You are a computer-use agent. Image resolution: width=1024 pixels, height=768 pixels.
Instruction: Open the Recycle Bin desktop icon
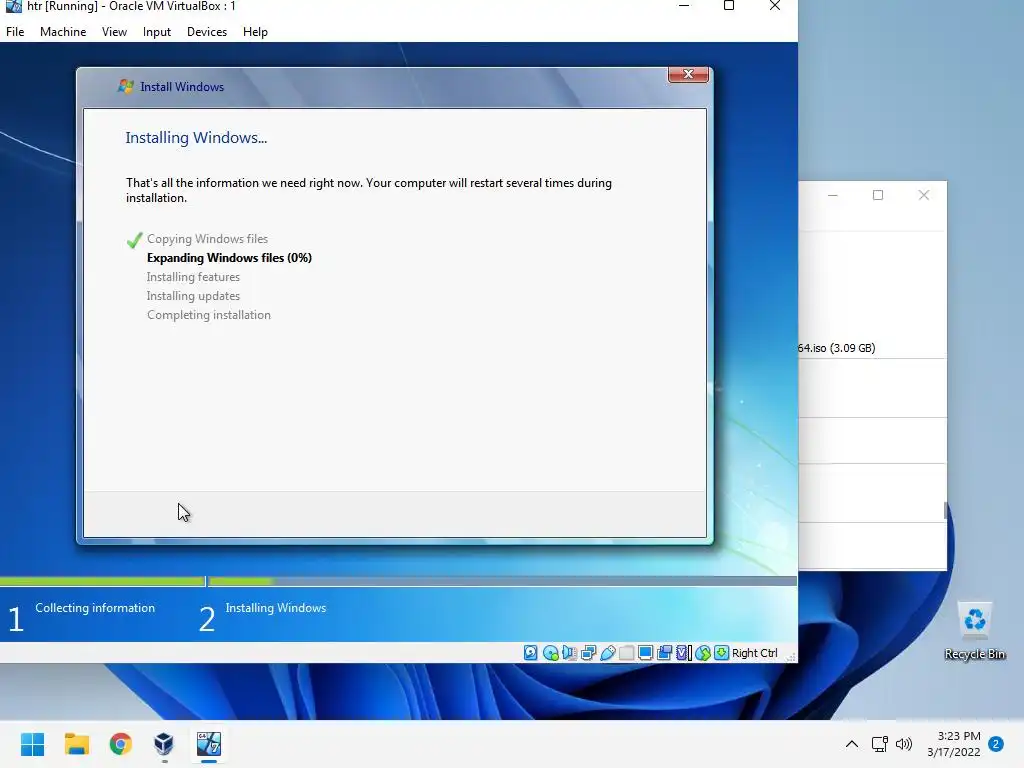[x=975, y=631]
